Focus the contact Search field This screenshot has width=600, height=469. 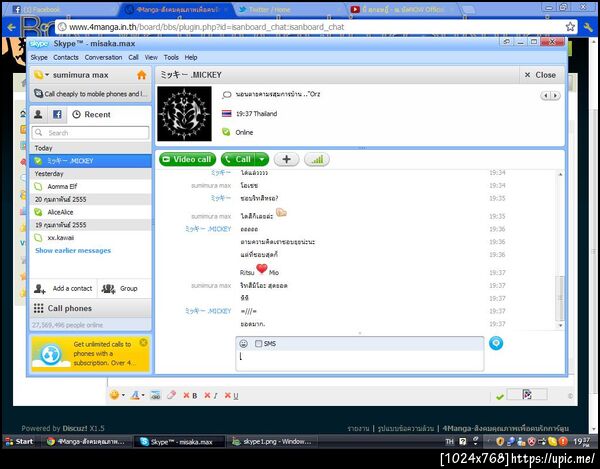(x=90, y=133)
